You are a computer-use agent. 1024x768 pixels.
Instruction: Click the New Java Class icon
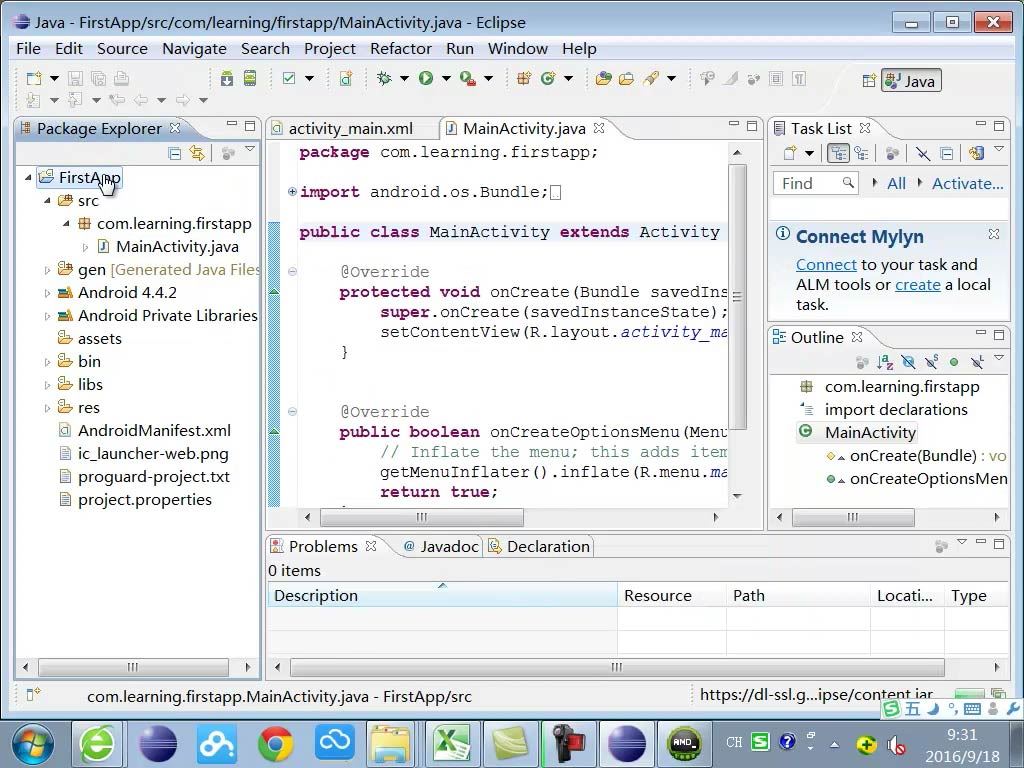pos(547,79)
